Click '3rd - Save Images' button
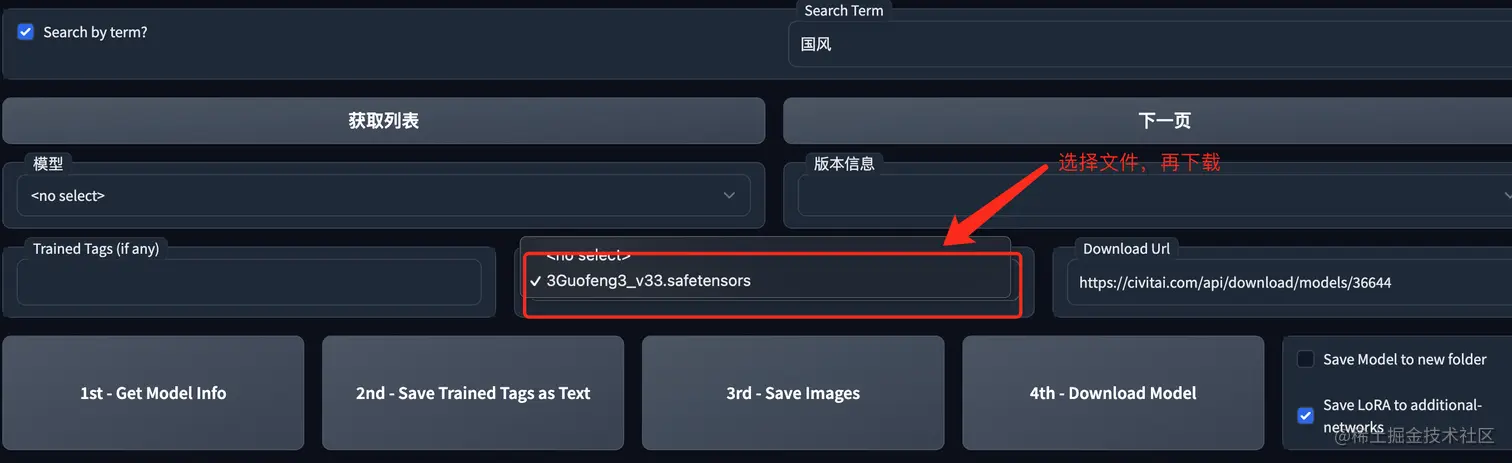This screenshot has height=463, width=1512. coord(793,393)
